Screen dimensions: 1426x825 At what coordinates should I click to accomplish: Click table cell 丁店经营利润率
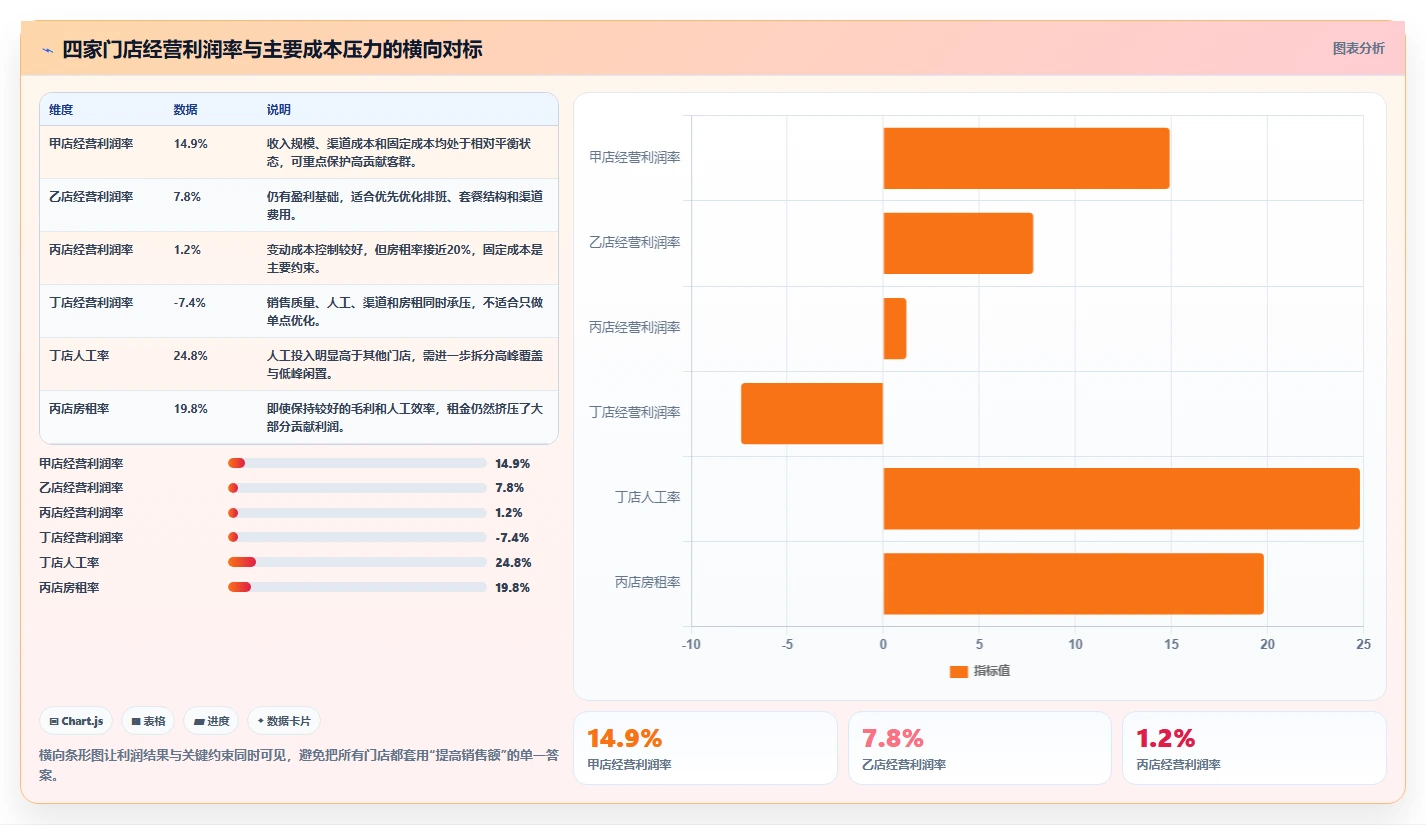coord(91,302)
